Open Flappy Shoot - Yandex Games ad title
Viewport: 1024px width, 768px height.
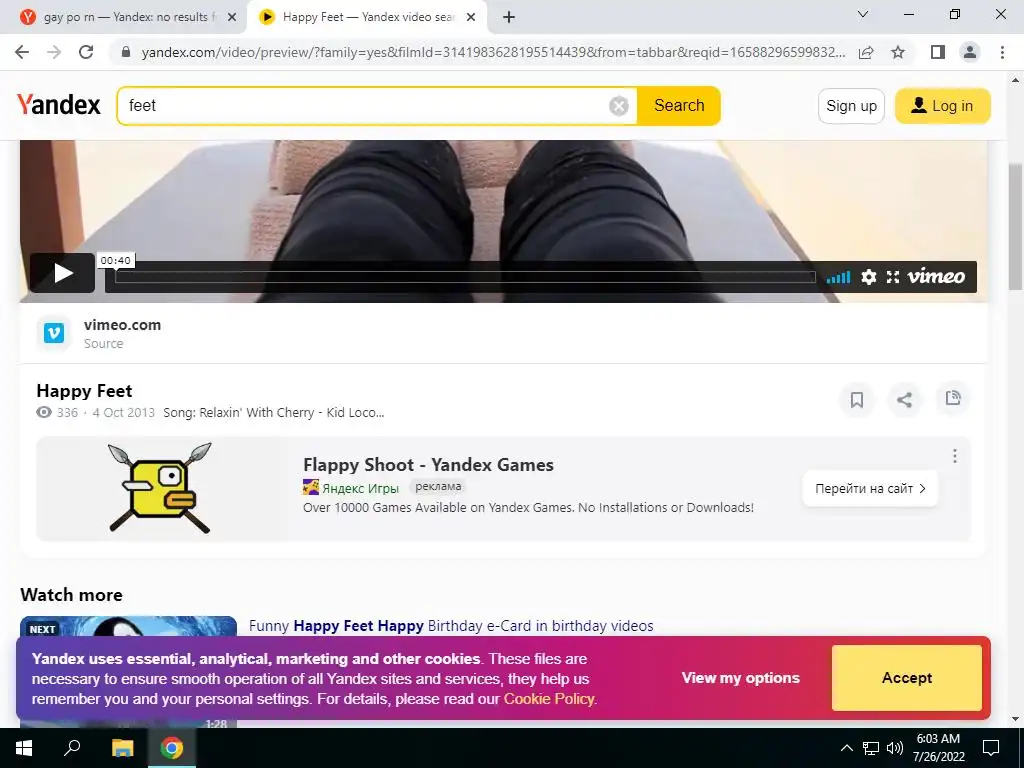click(428, 465)
